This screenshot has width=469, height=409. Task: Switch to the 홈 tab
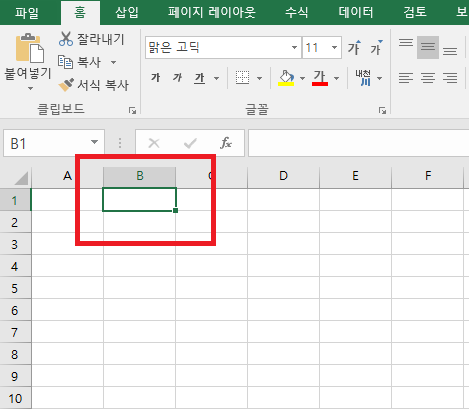point(80,13)
